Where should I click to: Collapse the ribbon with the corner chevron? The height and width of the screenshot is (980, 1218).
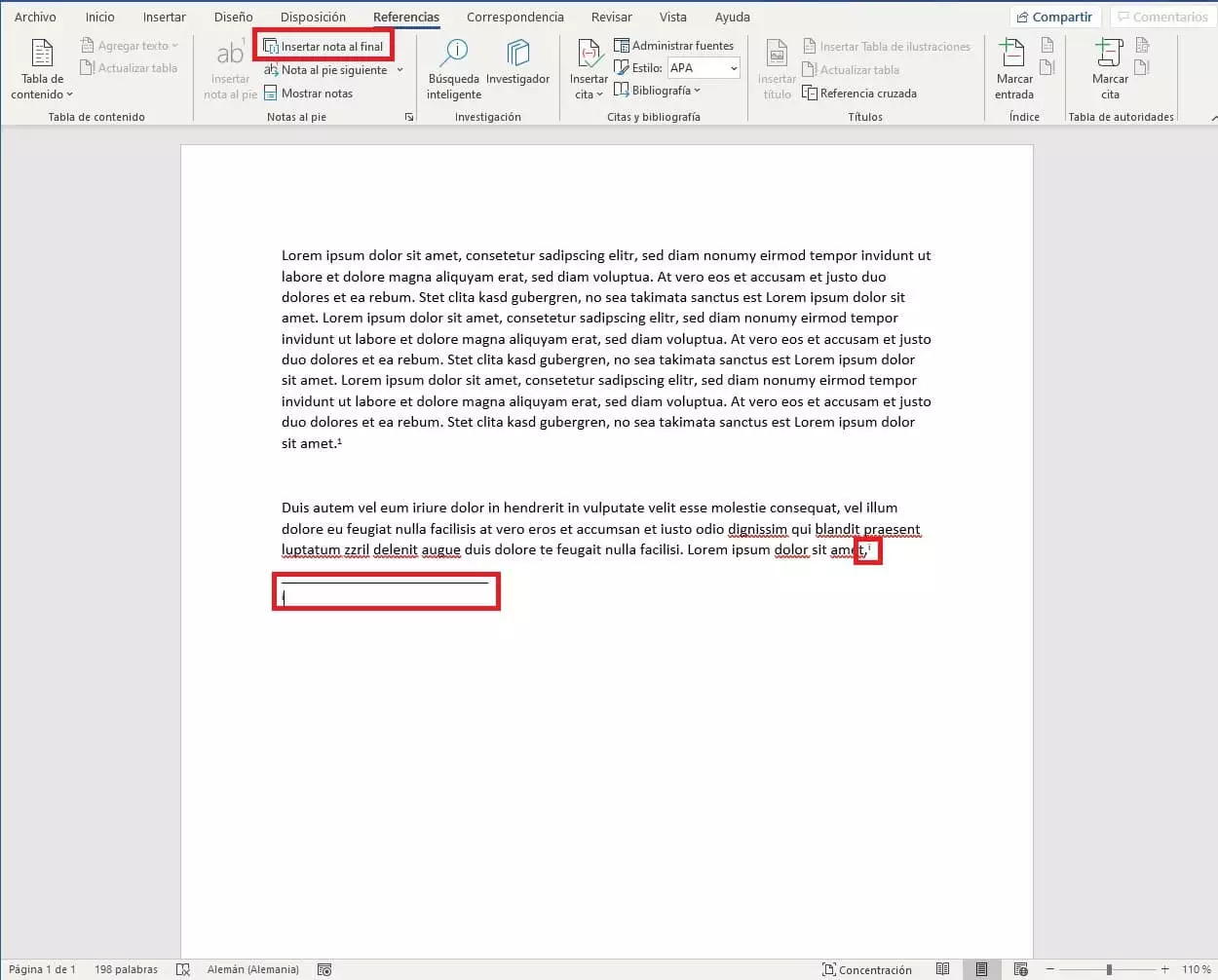(x=1212, y=117)
